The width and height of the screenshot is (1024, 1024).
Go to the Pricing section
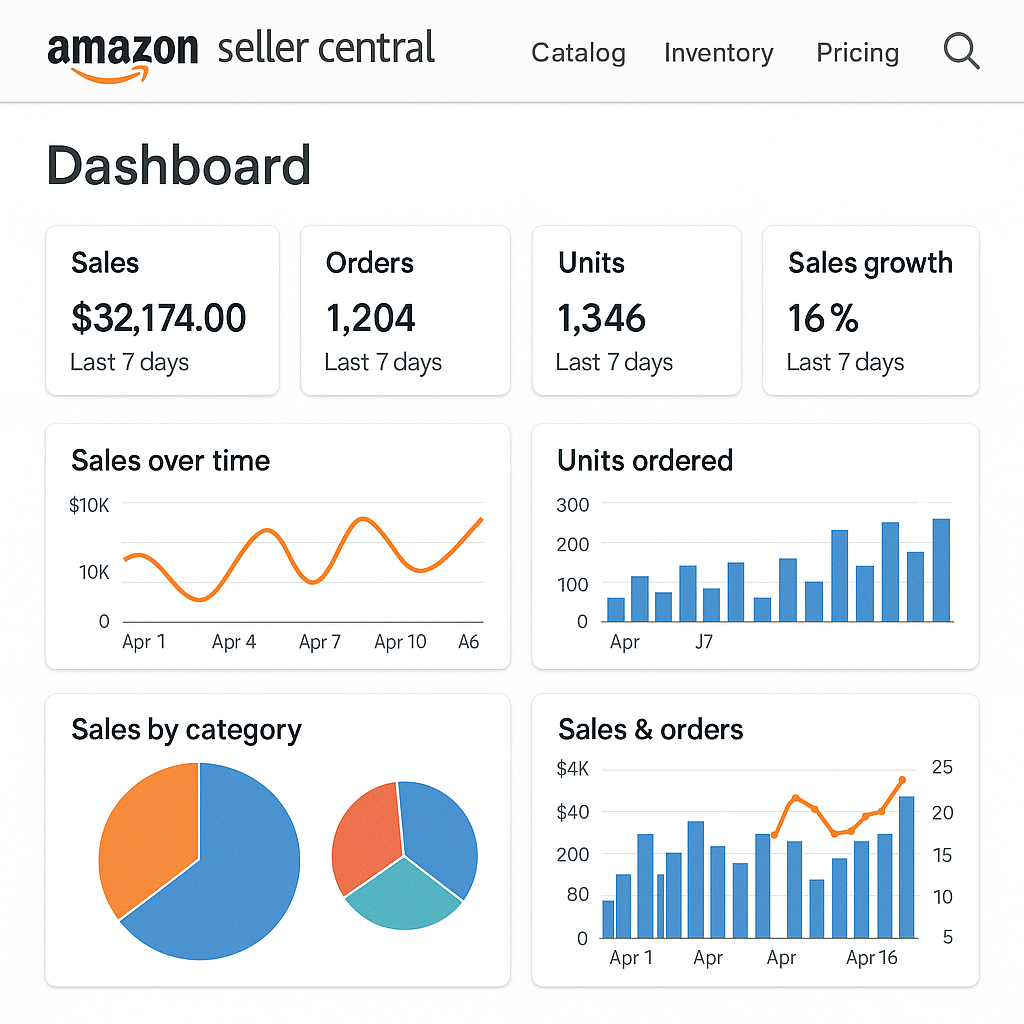(x=857, y=52)
